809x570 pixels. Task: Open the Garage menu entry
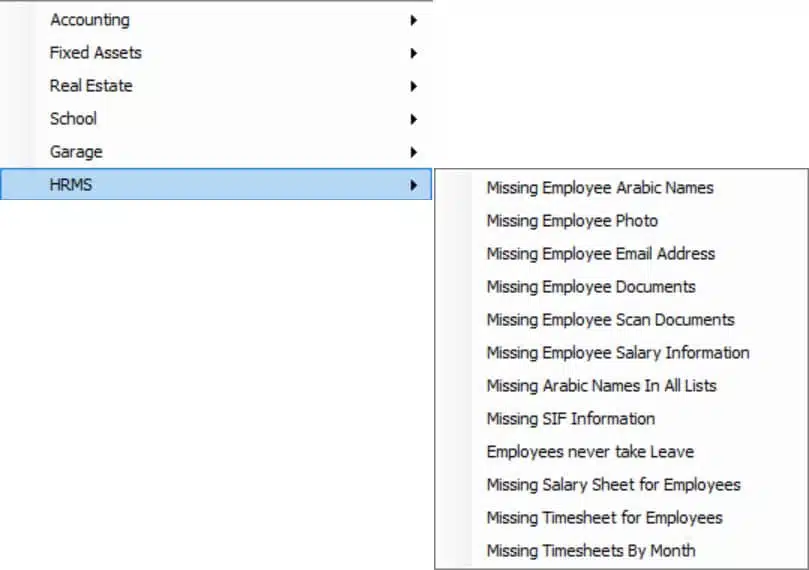tap(216, 152)
